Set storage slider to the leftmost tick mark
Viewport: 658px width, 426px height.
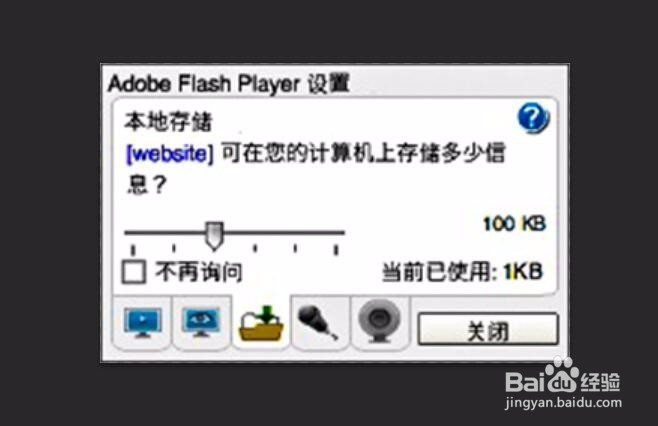[x=133, y=250]
